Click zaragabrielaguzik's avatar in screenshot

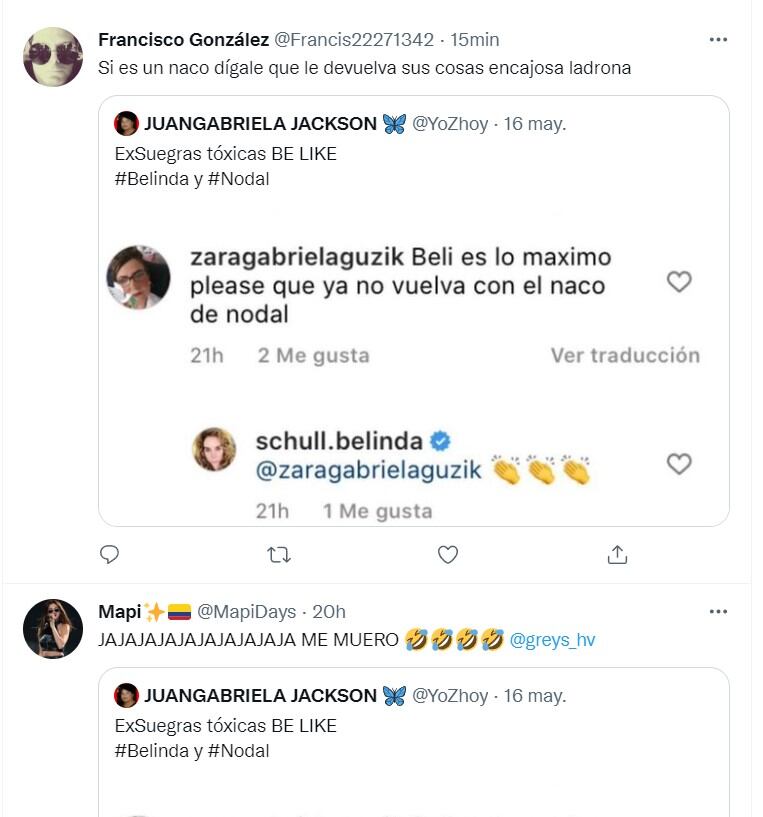pos(138,278)
